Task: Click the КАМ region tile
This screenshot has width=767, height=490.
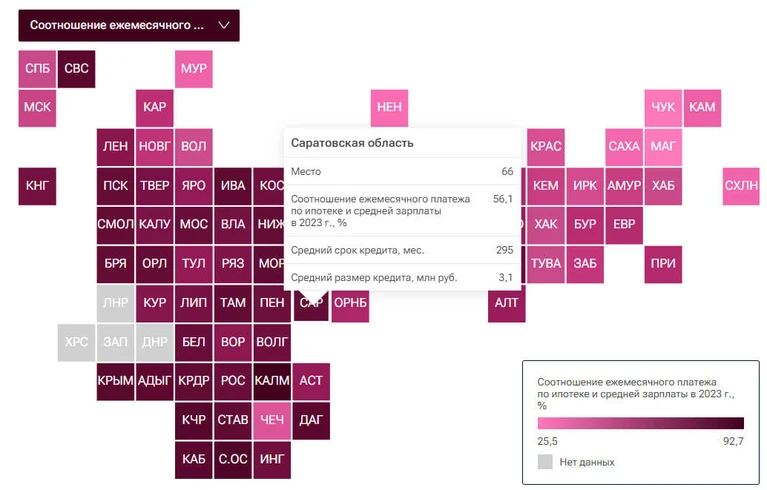Action: 702,108
